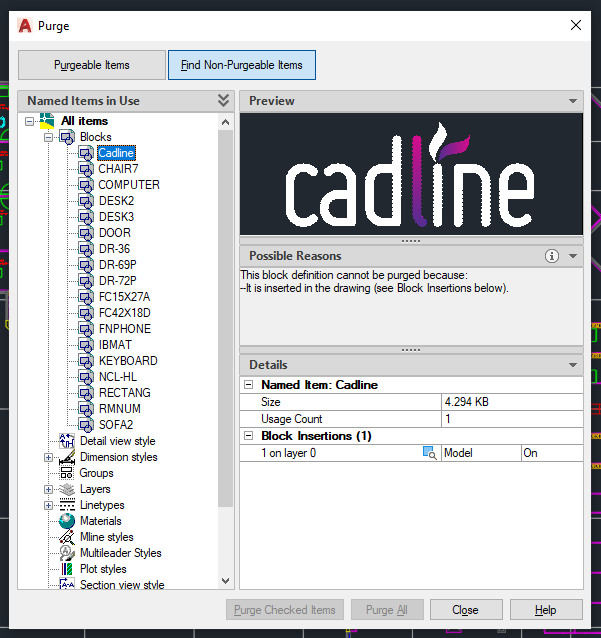601x638 pixels.
Task: Click the DR-36 block icon
Action: tap(86, 249)
